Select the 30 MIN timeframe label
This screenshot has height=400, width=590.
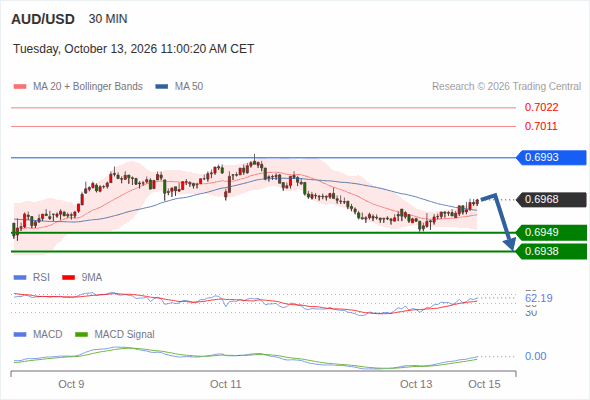[108, 19]
